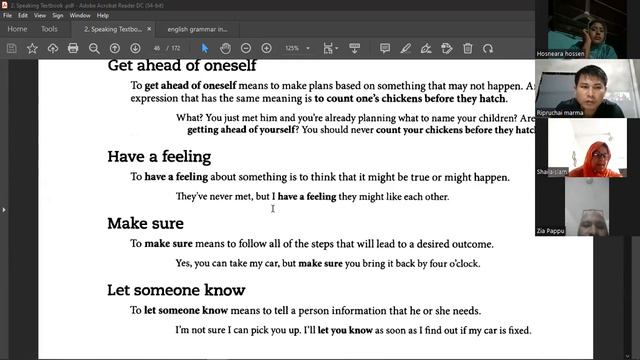The width and height of the screenshot is (640, 360).
Task: Click the 'Yes, you can take my car' sentence
Action: pos(328,263)
